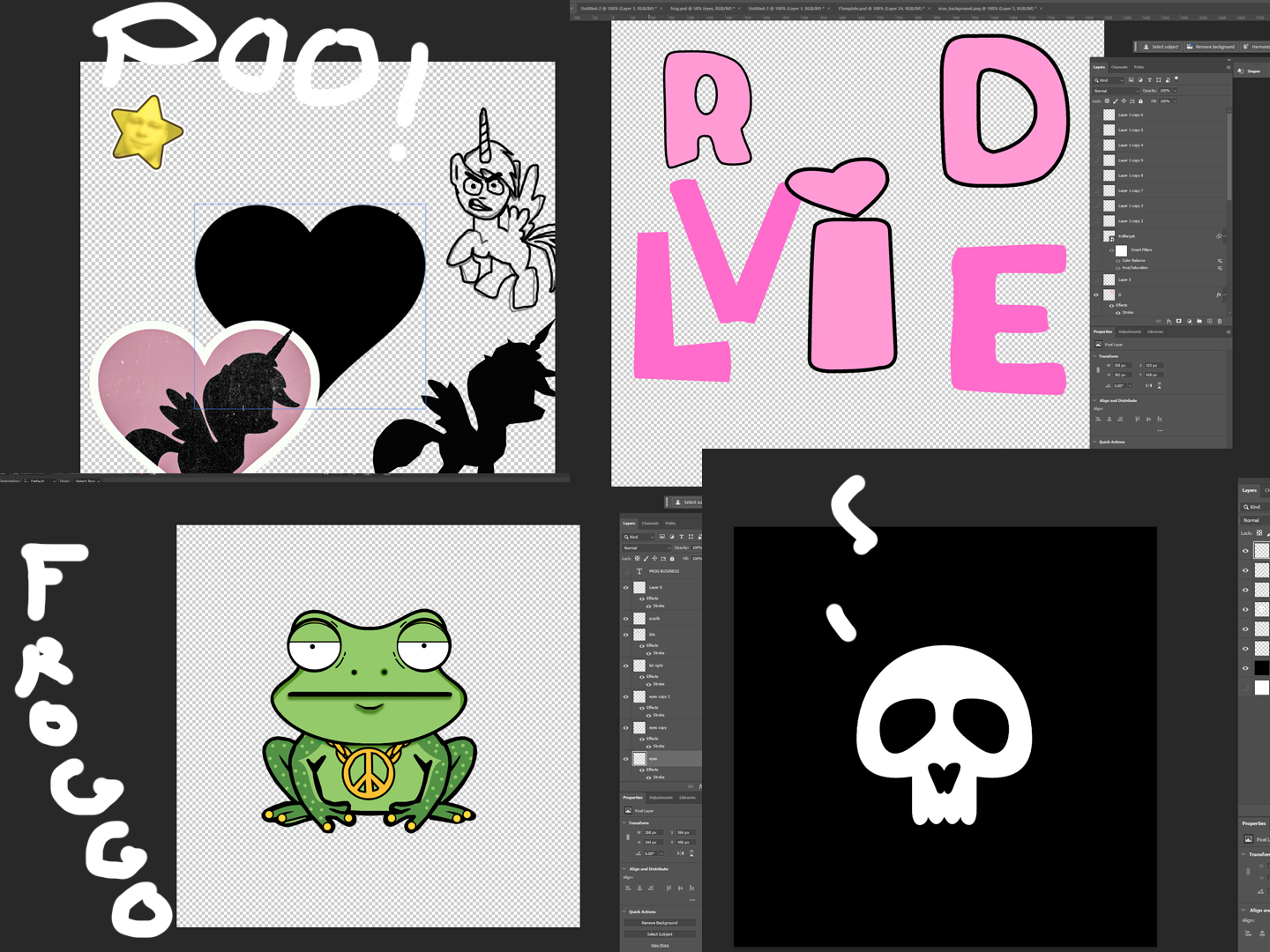Viewport: 1270px width, 952px height.
Task: Open Color Balance filter blending options icon
Action: click(1220, 261)
